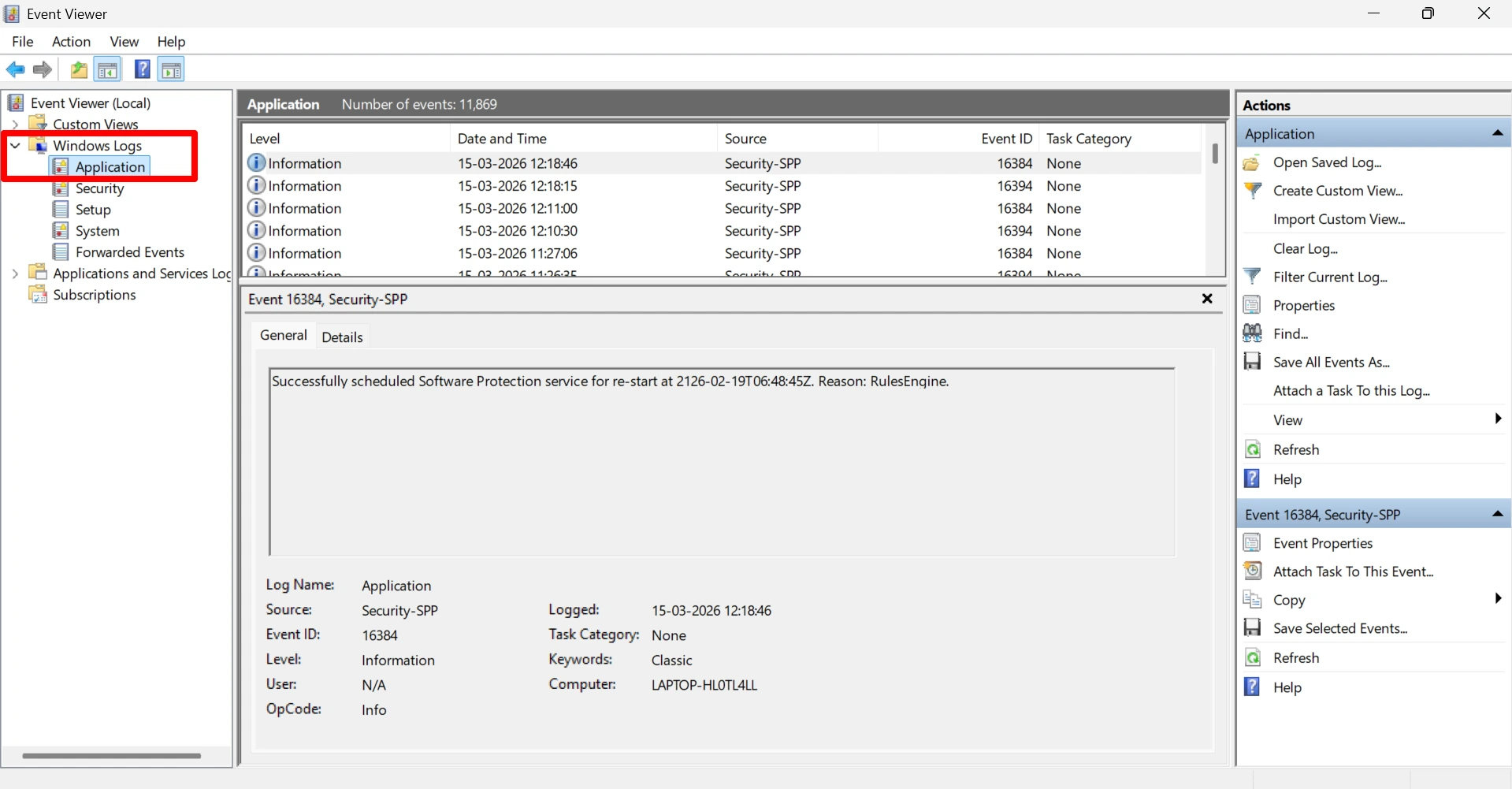1512x789 pixels.
Task: Click the Back navigation arrow in the toolbar
Action: point(15,69)
